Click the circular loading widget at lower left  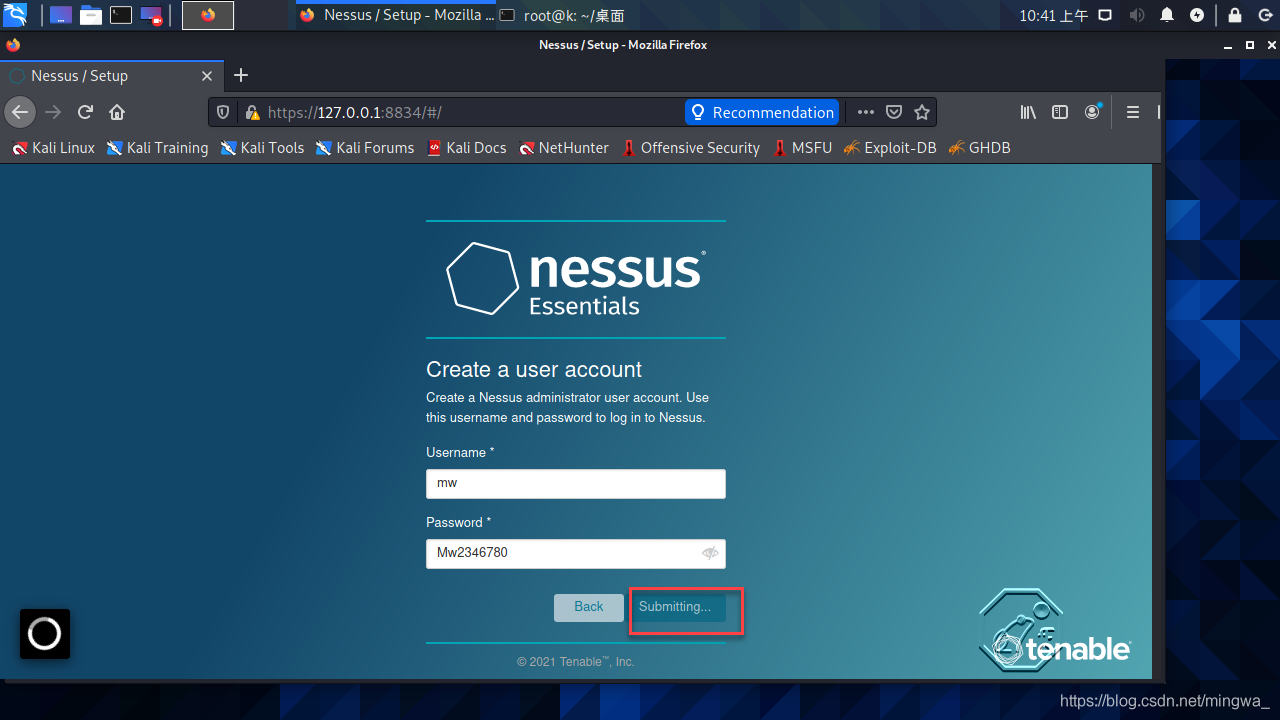45,634
